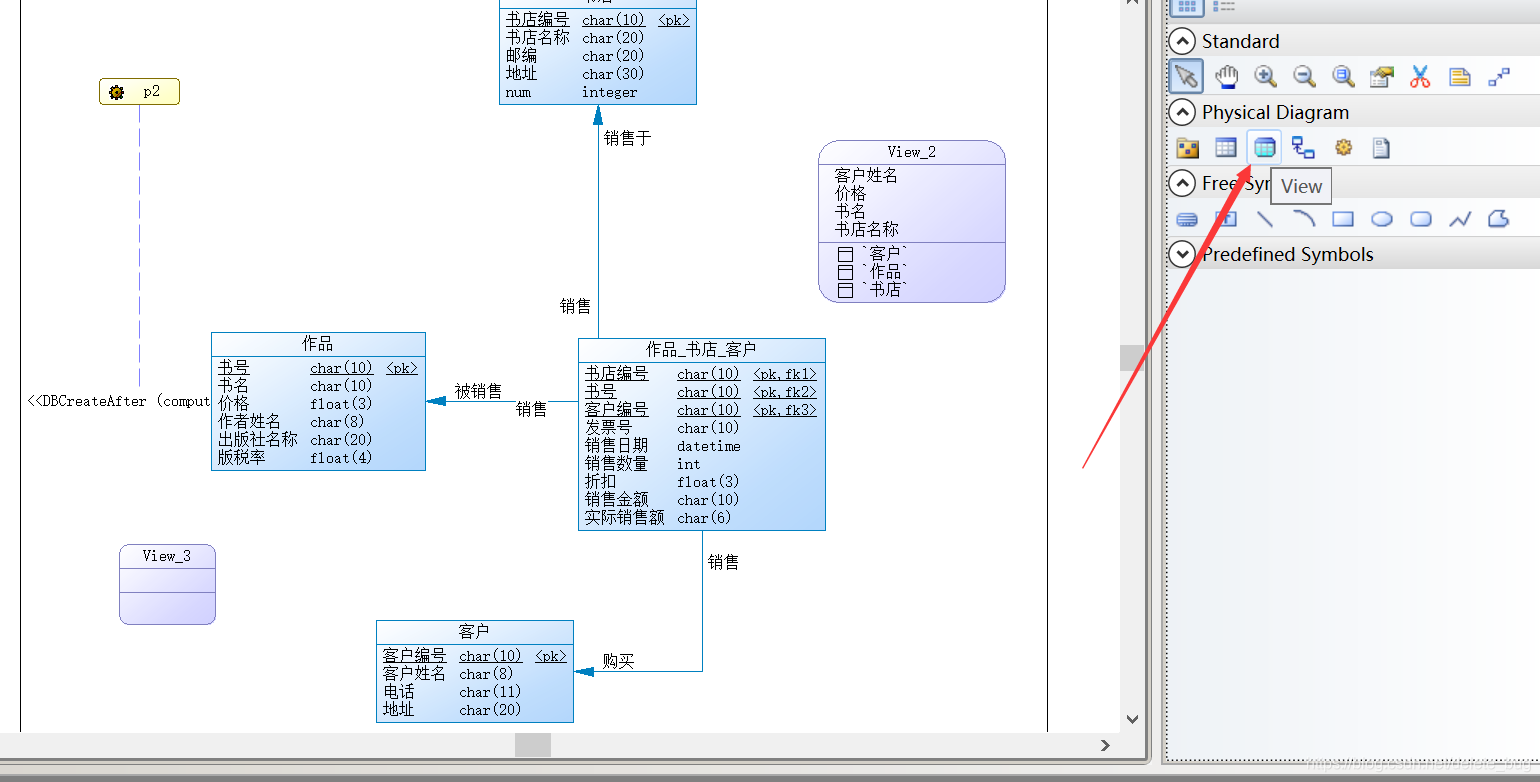Viewport: 1540px width, 782px height.
Task: Collapse the Standard toolbox section
Action: coord(1182,41)
